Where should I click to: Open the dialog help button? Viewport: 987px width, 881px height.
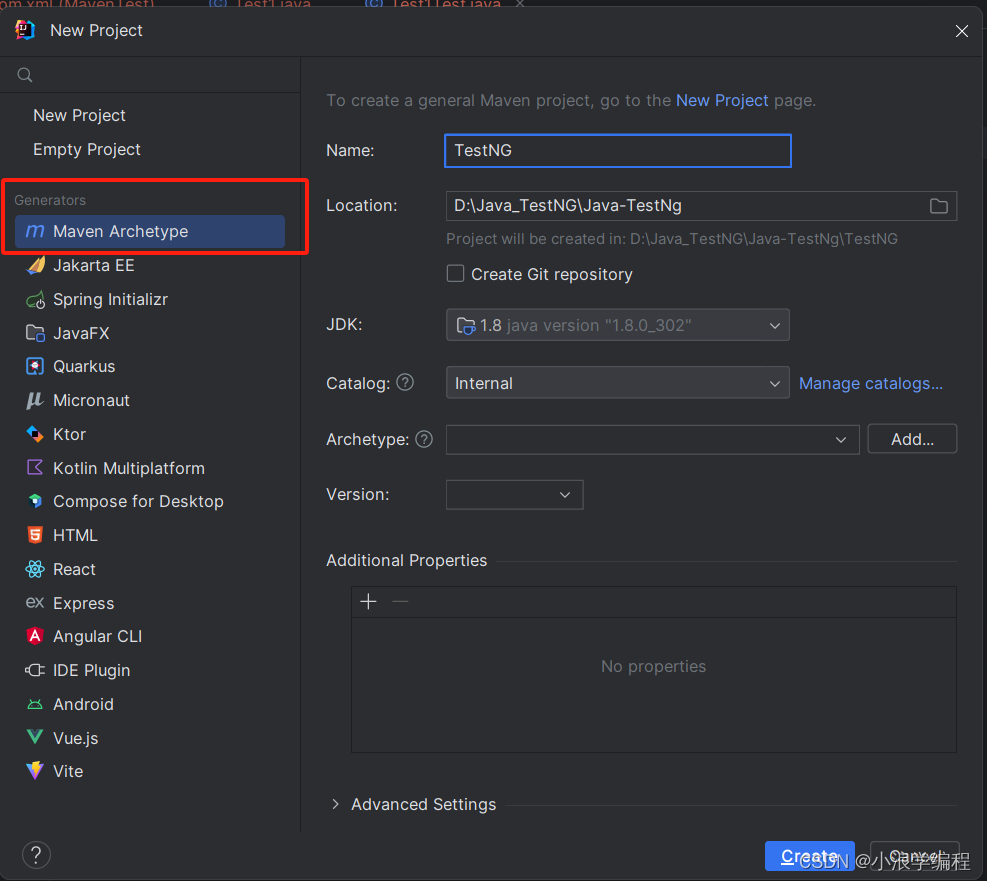[37, 855]
